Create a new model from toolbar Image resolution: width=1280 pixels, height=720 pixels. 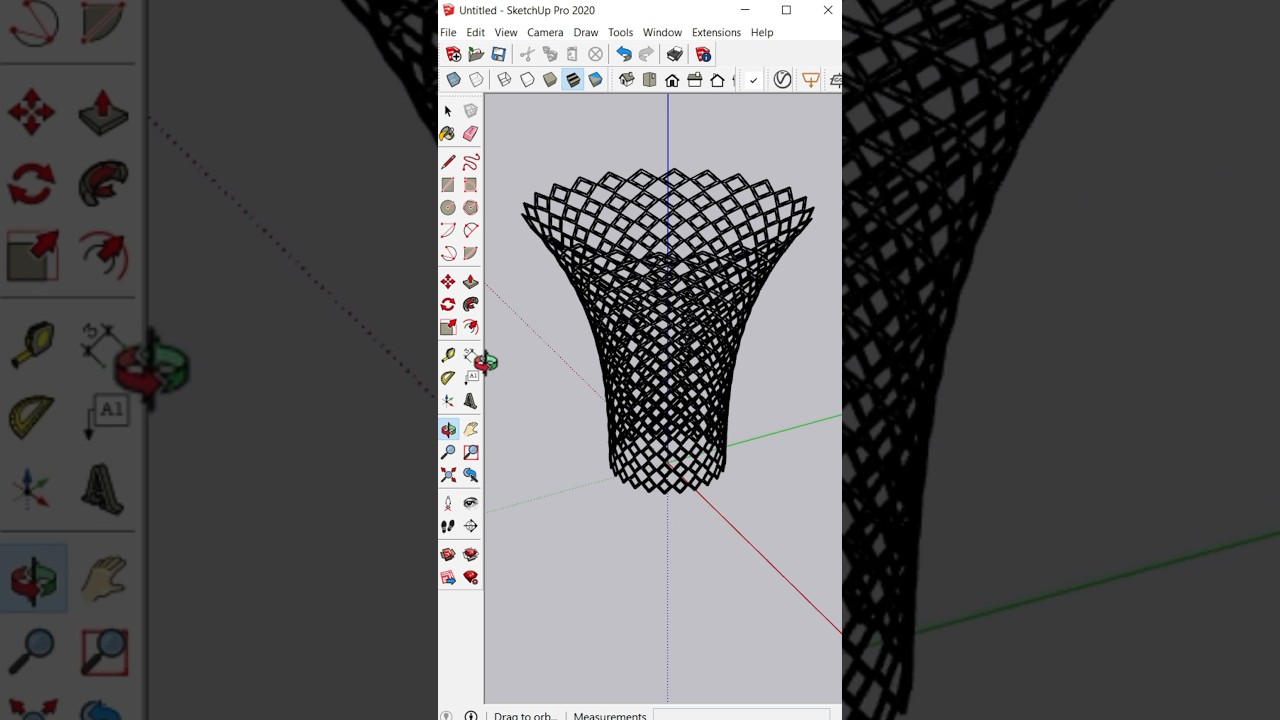coord(454,54)
